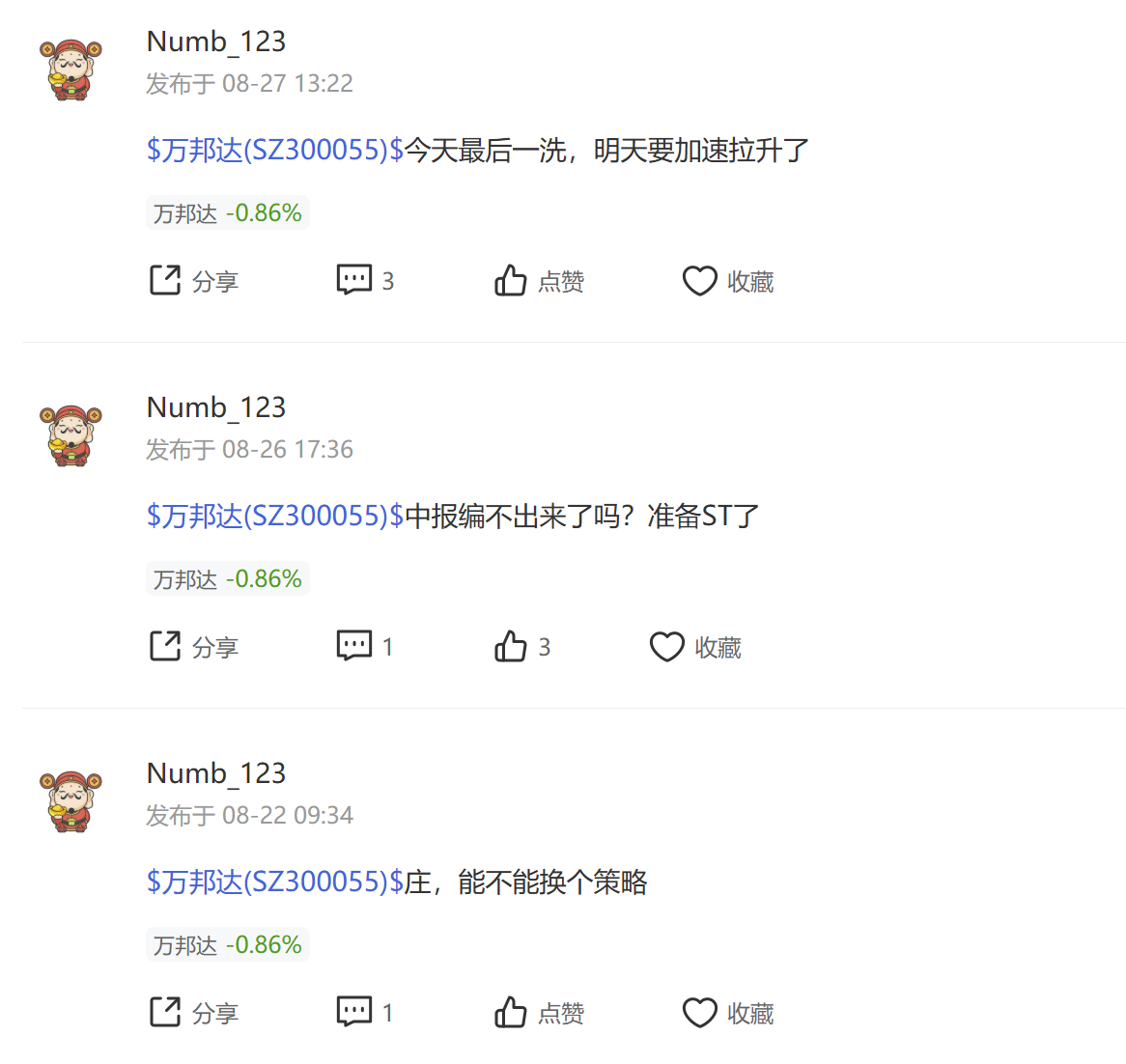The width and height of the screenshot is (1126, 1064).
Task: Share the 中报编不出来了吗 post
Action: pyautogui.click(x=194, y=647)
